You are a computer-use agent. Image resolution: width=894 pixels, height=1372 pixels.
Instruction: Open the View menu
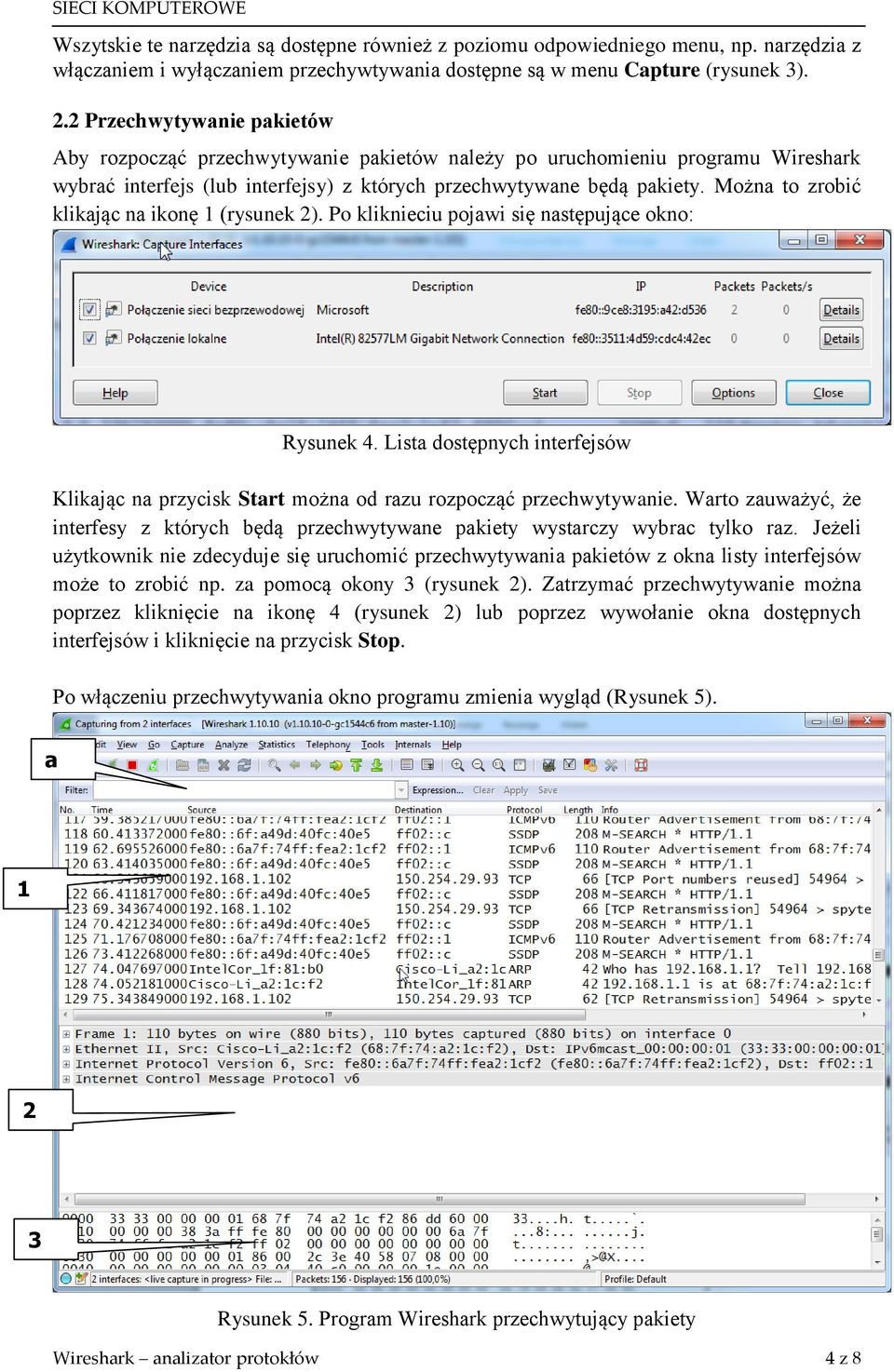[127, 745]
